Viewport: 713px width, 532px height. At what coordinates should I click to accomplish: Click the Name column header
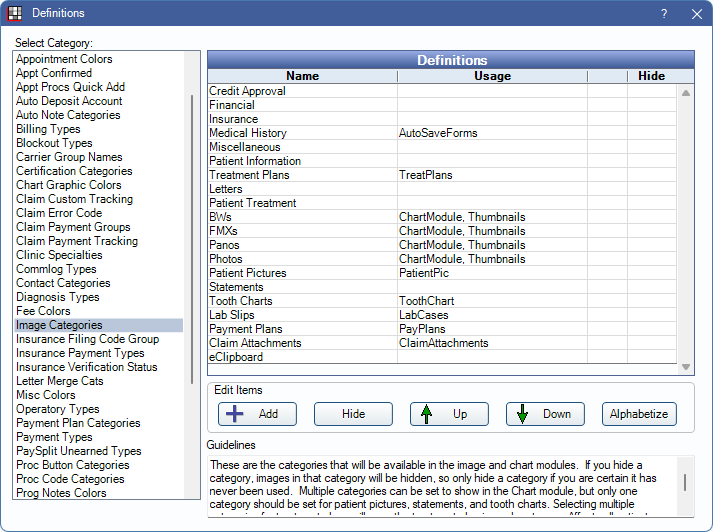click(302, 76)
